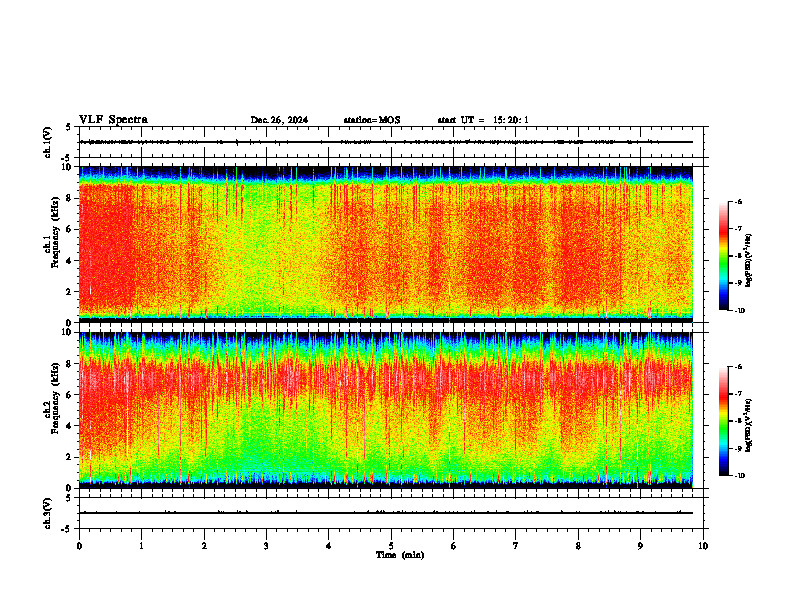Viewport: 792px width, 612px height.
Task: Click ch.2 frequency axis tick "6"
Action: (69, 395)
